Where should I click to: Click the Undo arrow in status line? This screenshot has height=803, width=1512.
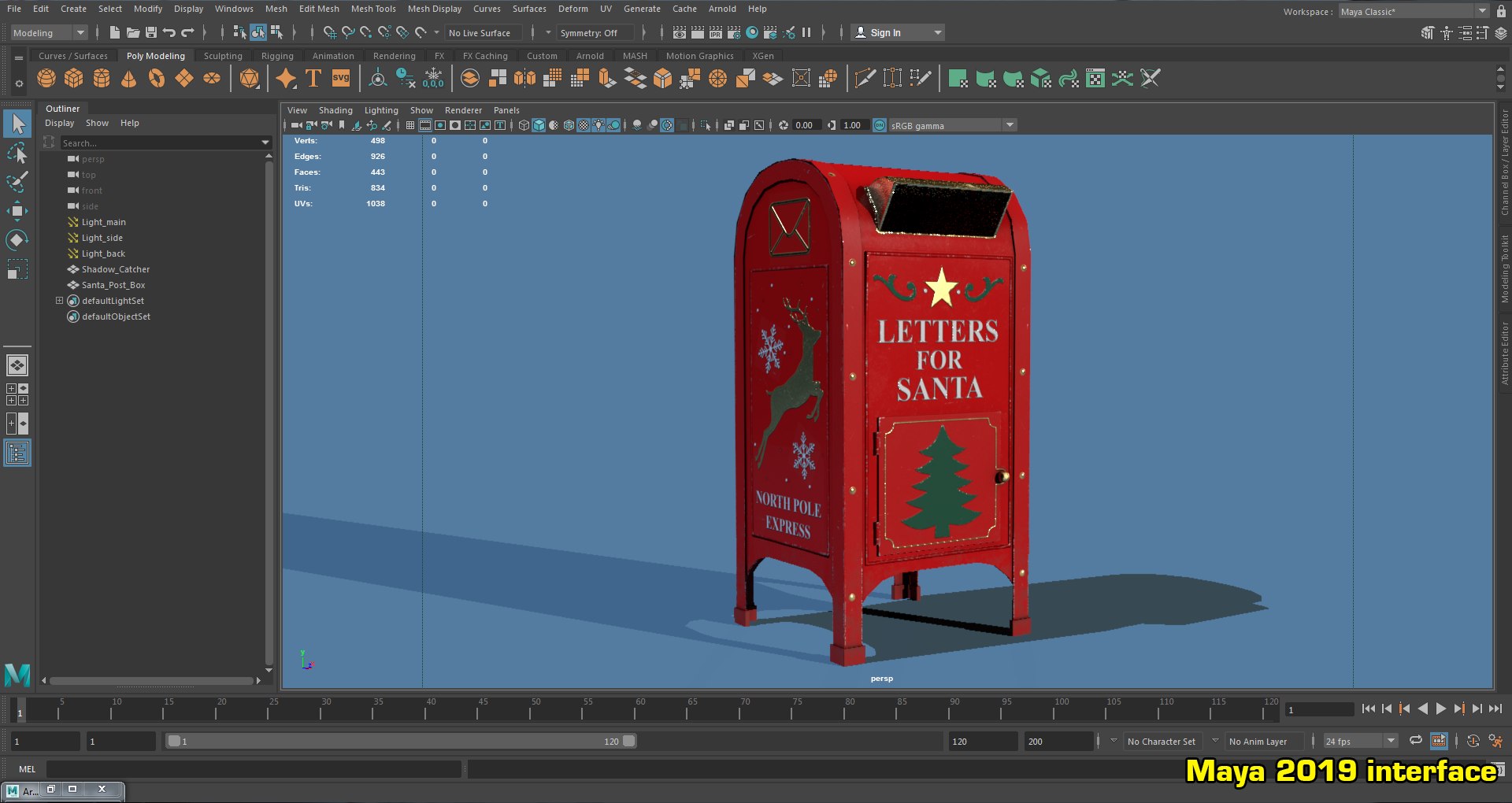coord(169,32)
